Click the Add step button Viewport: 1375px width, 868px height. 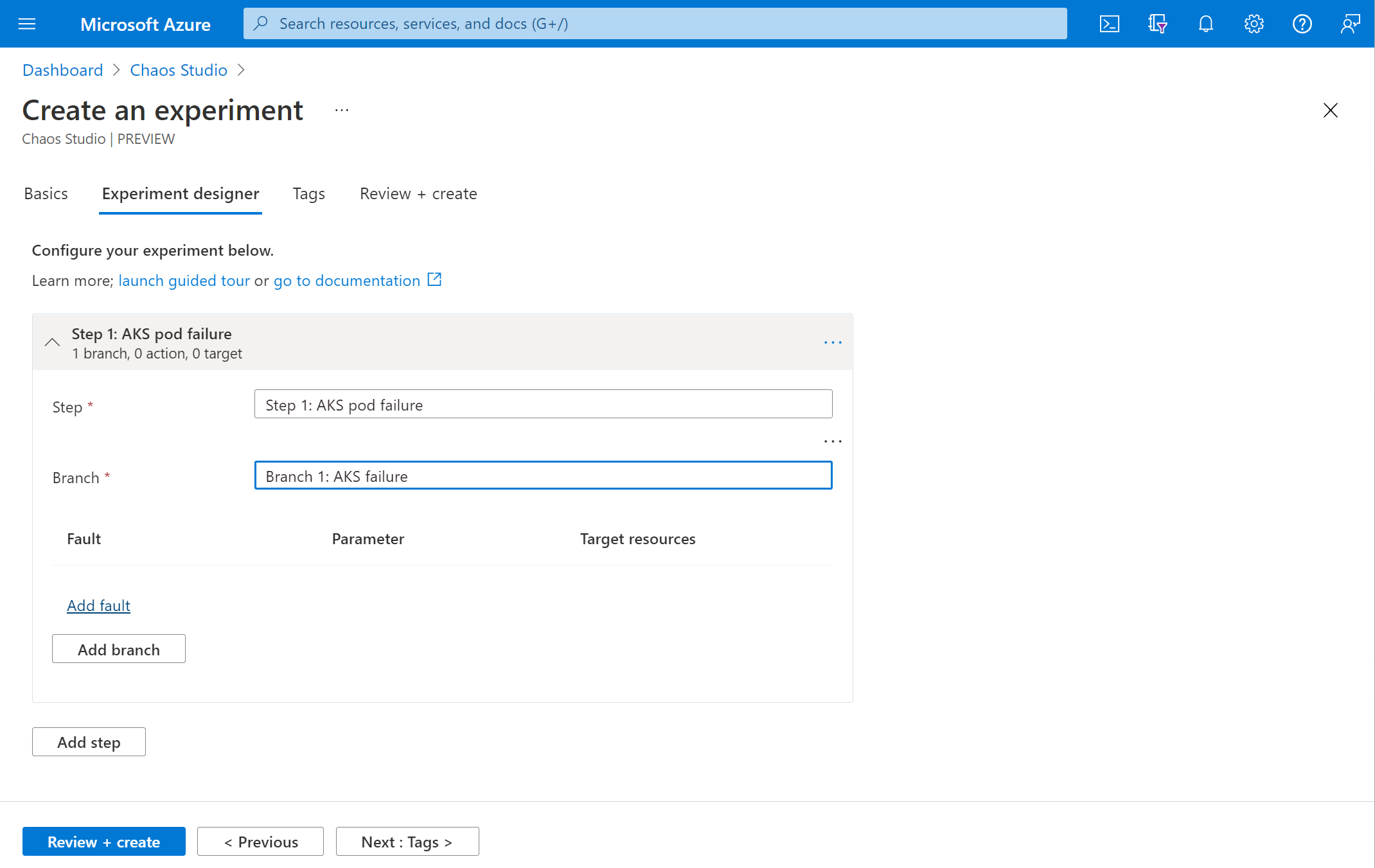[x=89, y=741]
